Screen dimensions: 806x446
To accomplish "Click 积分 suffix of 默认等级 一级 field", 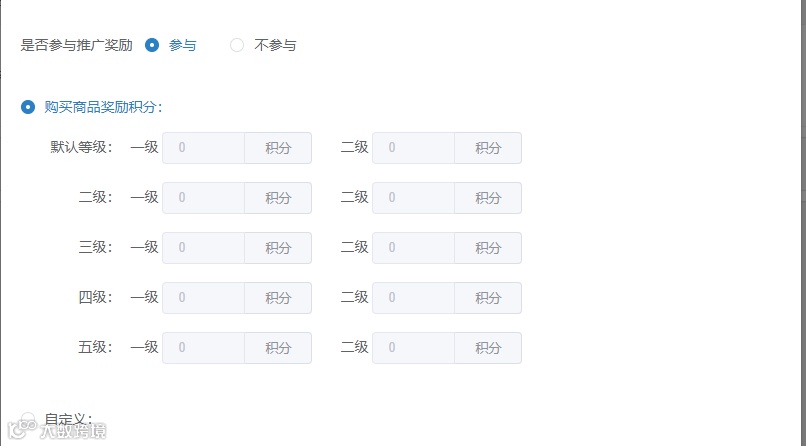I will pos(278,148).
